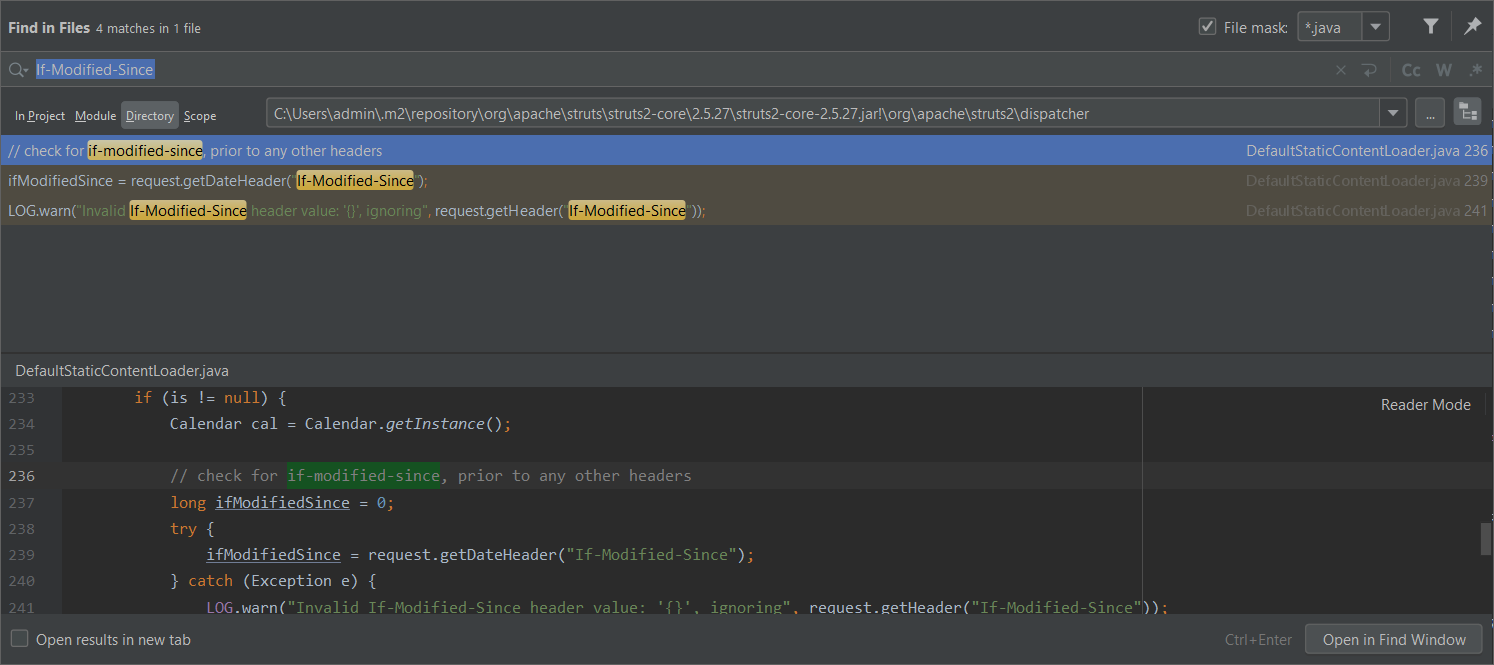Viewport: 1494px width, 665px height.
Task: Pin the Find in Files window
Action: pyautogui.click(x=1472, y=27)
